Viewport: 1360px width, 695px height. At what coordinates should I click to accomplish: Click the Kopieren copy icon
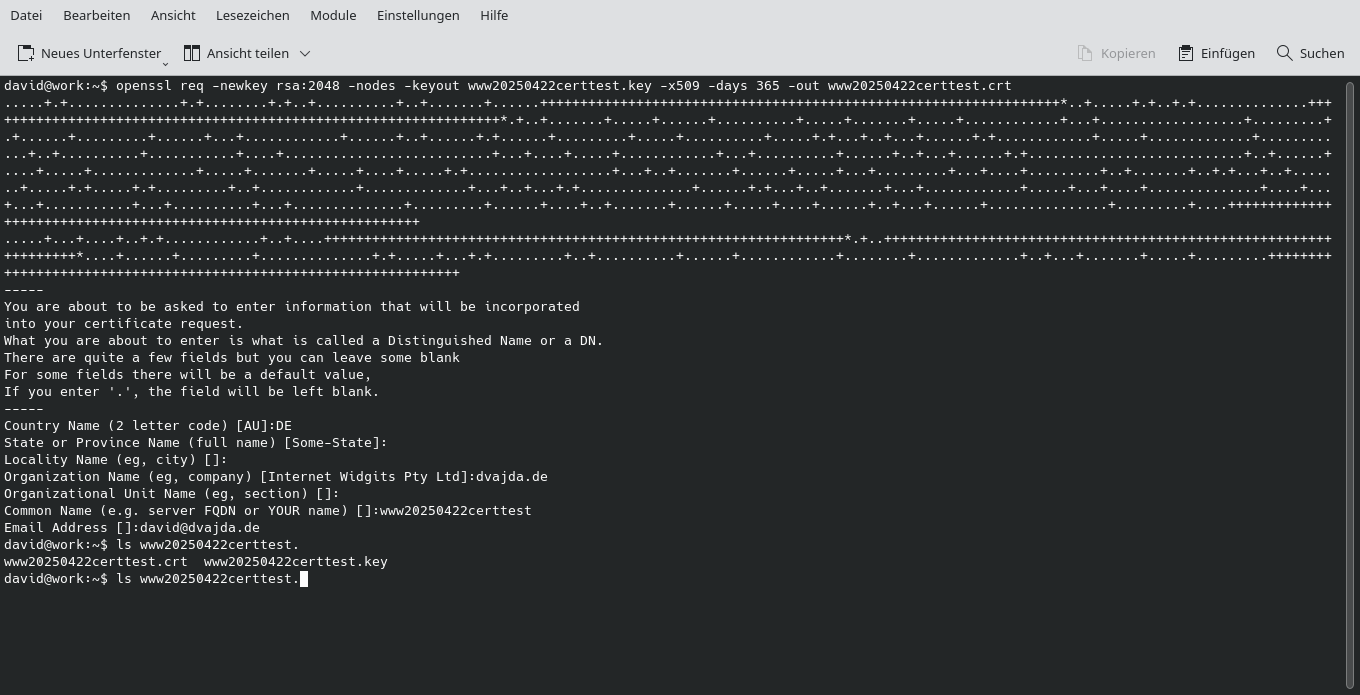click(x=1083, y=53)
